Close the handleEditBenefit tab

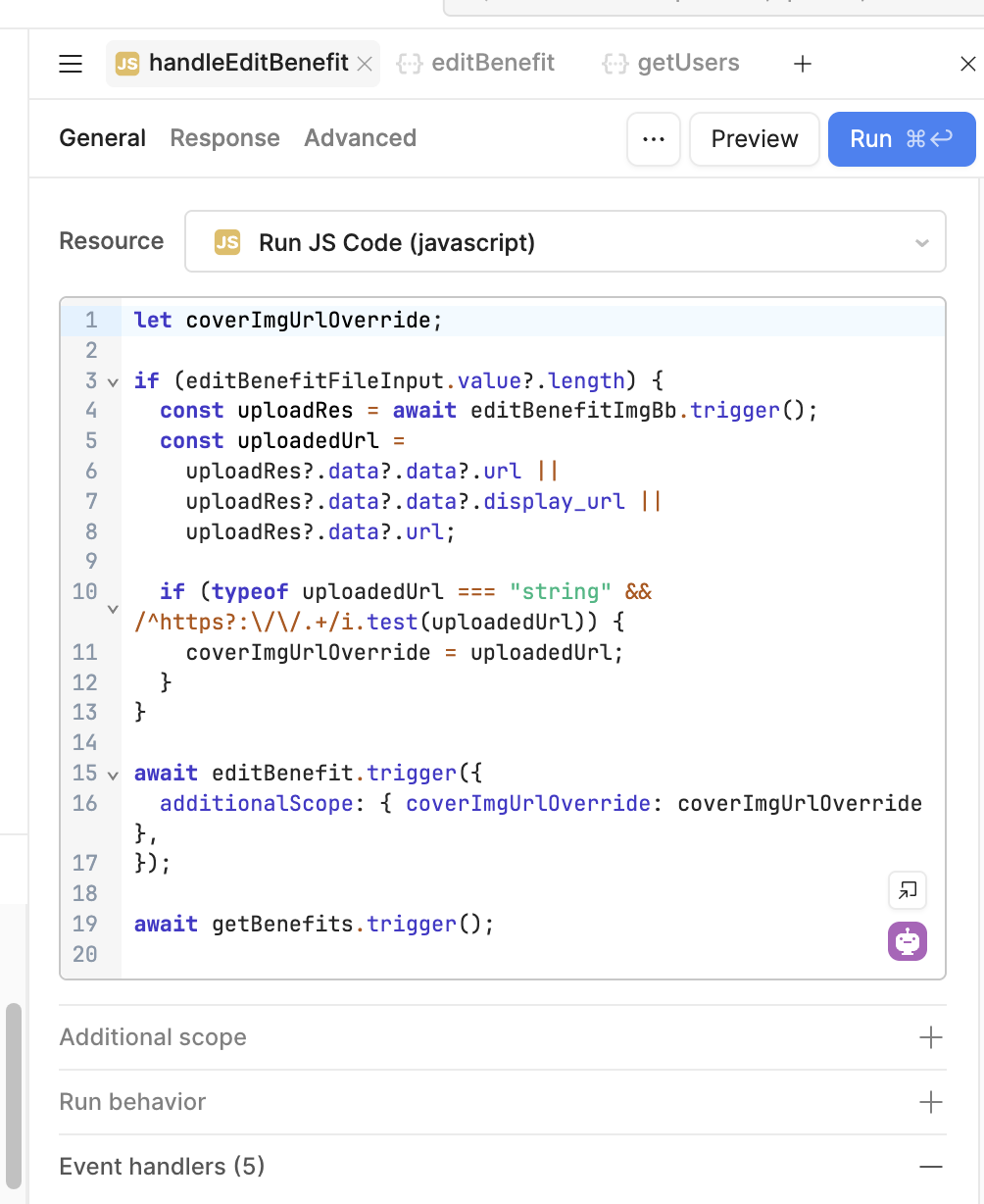364,64
